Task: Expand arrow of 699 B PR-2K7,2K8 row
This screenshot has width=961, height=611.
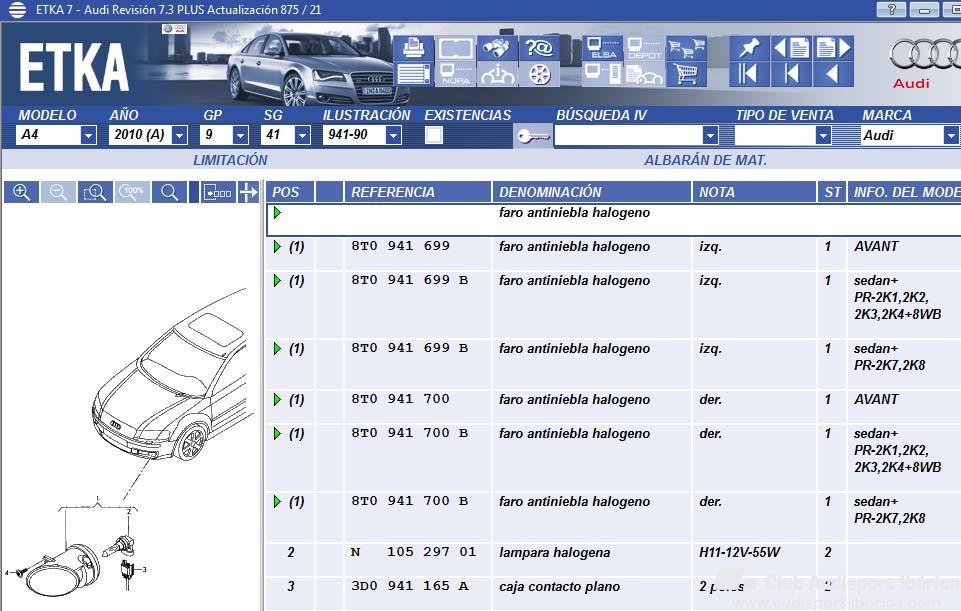Action: tap(277, 349)
